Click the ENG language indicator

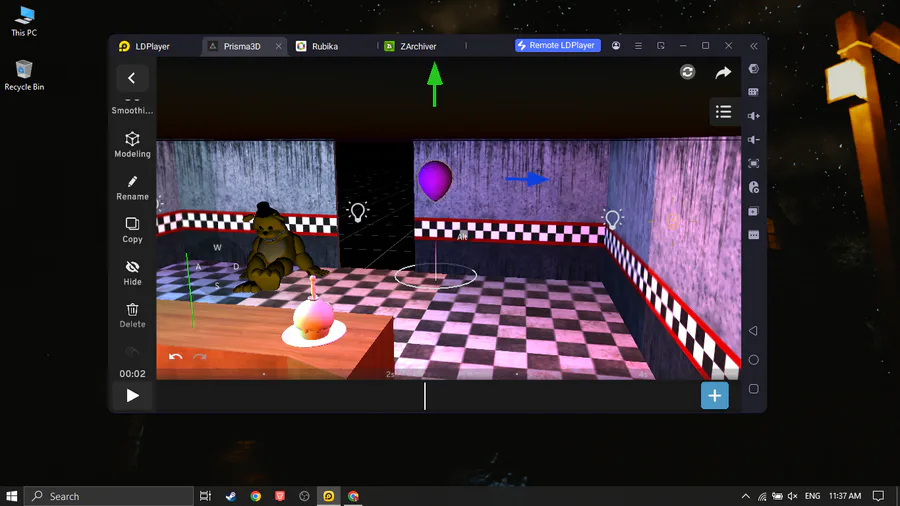[812, 496]
